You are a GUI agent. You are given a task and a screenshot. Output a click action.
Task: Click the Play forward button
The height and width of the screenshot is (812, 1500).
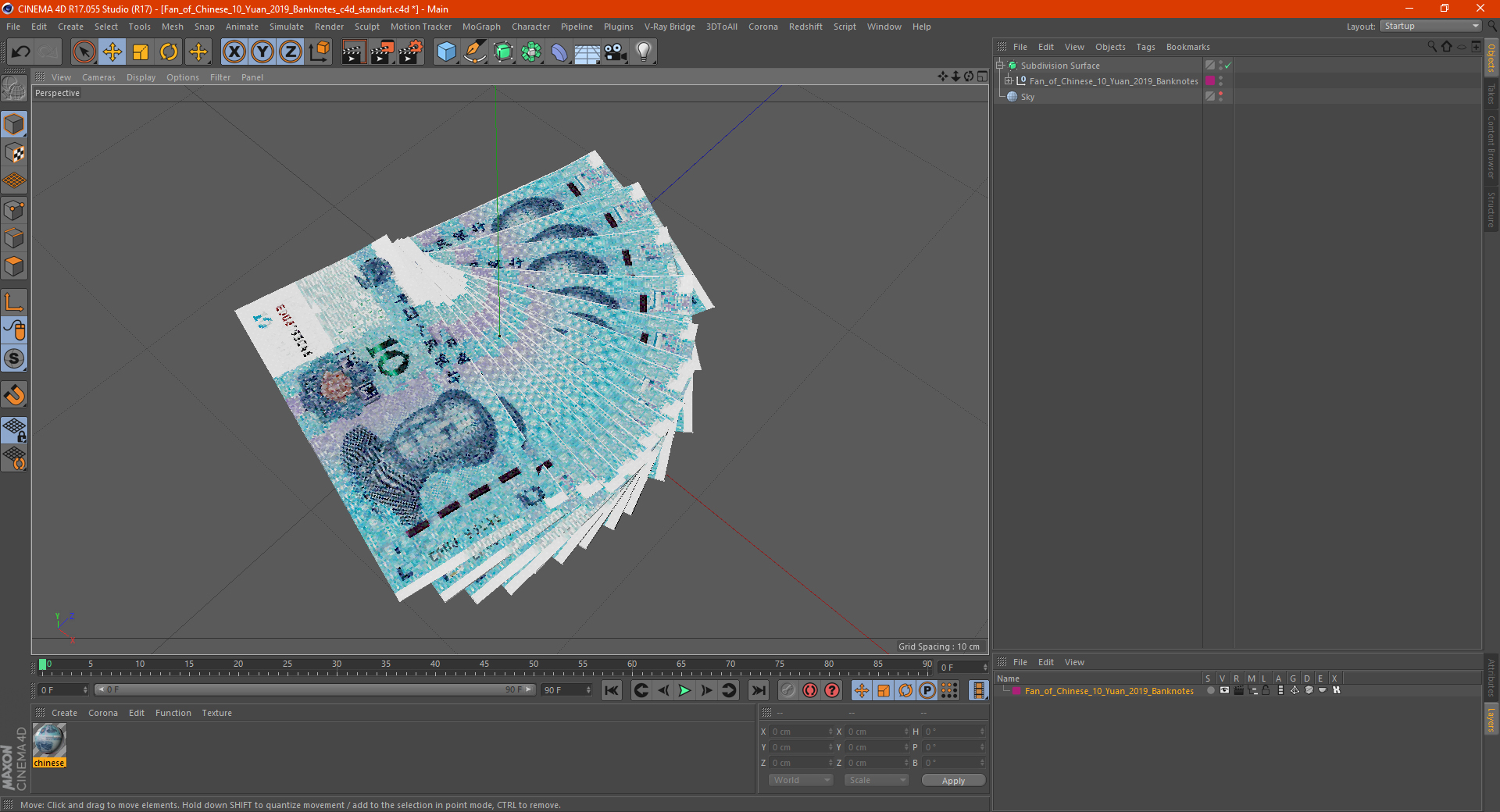coord(684,690)
